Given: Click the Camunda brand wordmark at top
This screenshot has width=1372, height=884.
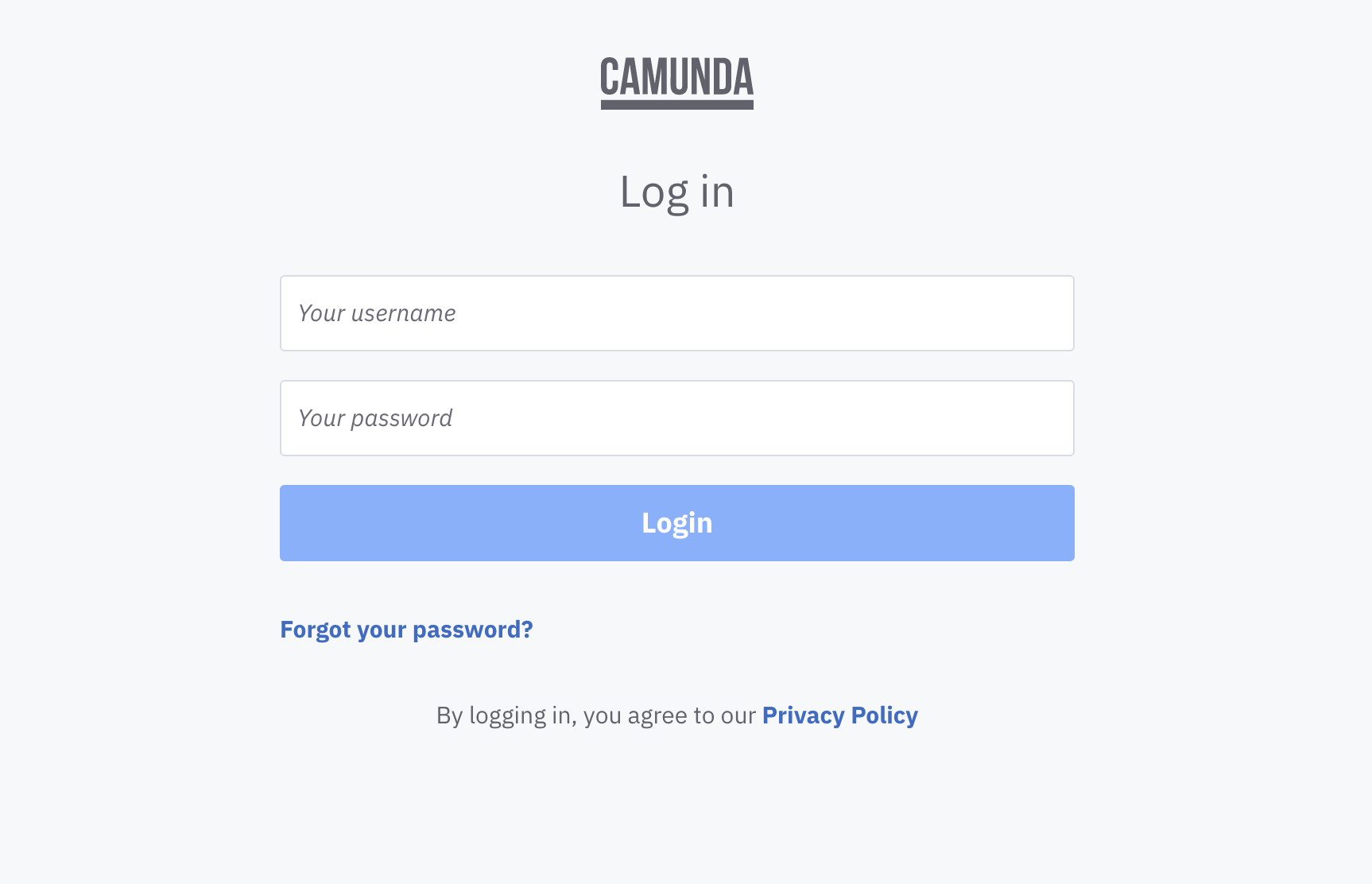Looking at the screenshot, I should tap(676, 77).
